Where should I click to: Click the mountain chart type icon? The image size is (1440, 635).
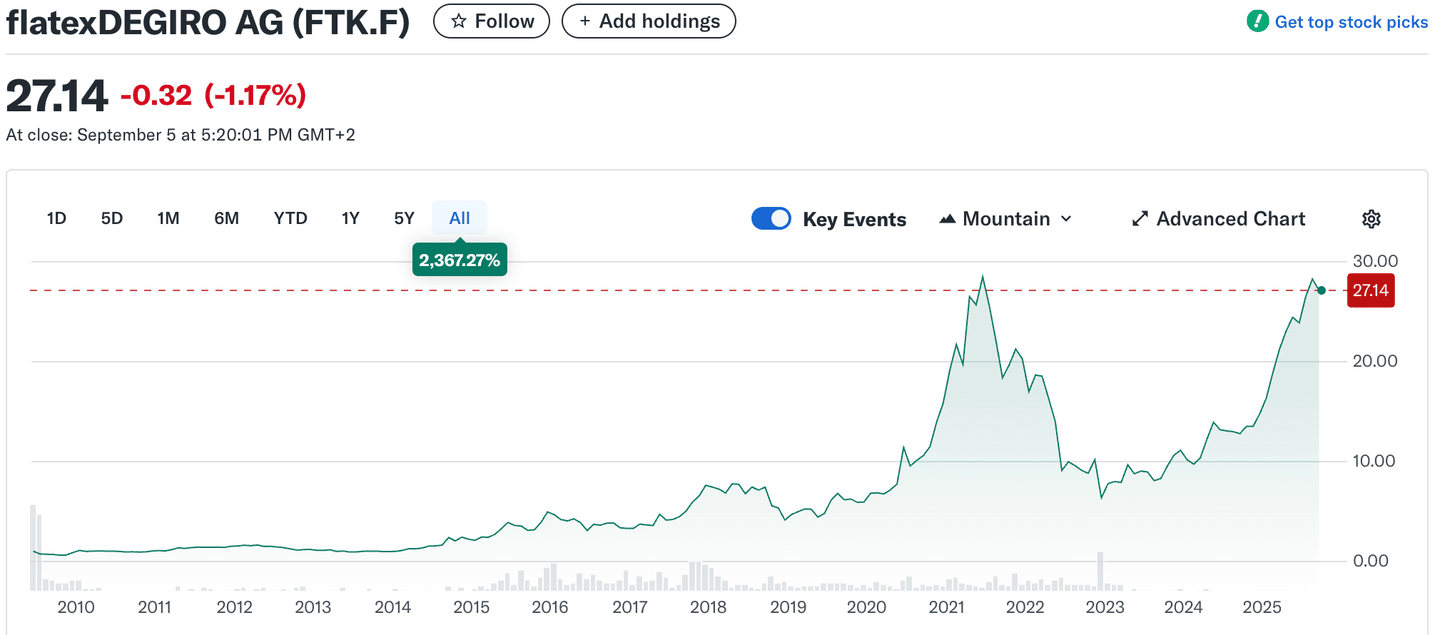click(947, 219)
